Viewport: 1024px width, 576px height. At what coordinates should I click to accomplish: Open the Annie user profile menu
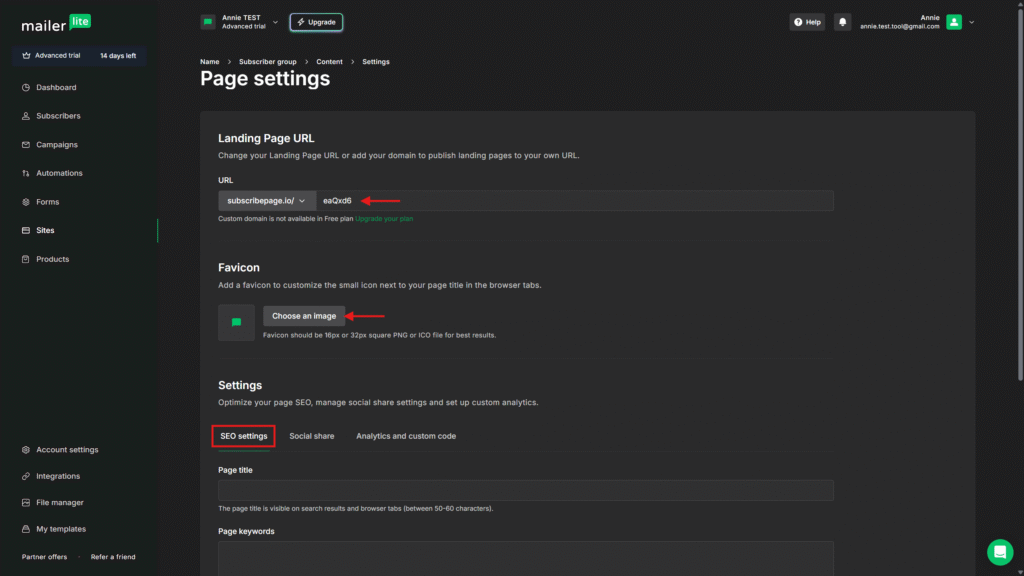[x=960, y=22]
